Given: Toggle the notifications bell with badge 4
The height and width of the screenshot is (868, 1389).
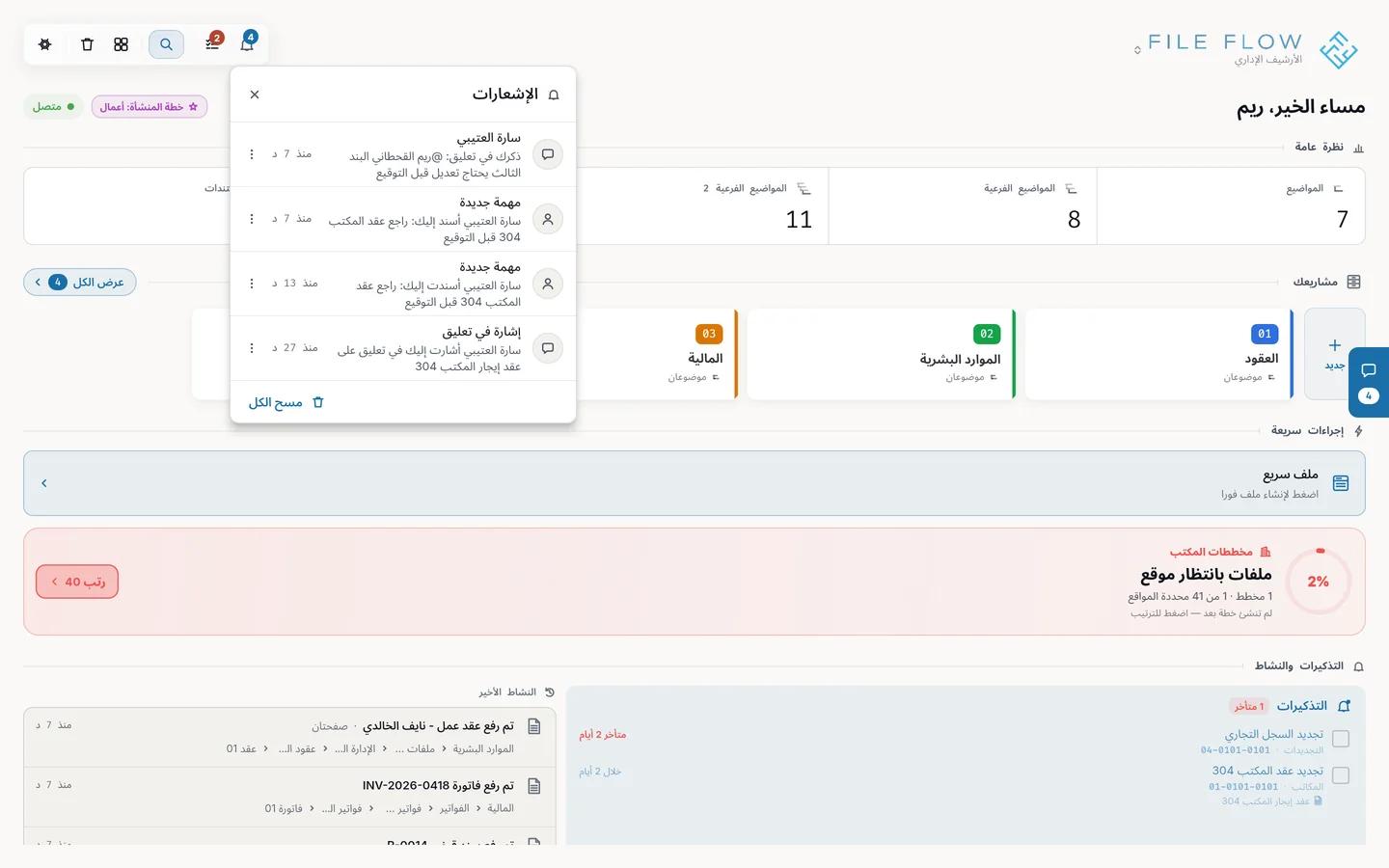Looking at the screenshot, I should (247, 43).
